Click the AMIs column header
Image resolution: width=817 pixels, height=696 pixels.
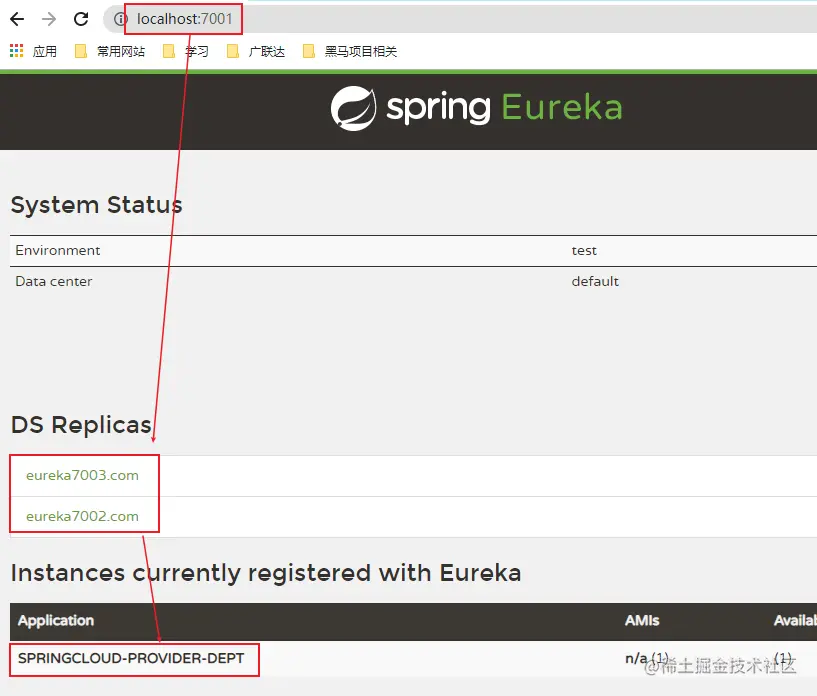click(642, 620)
